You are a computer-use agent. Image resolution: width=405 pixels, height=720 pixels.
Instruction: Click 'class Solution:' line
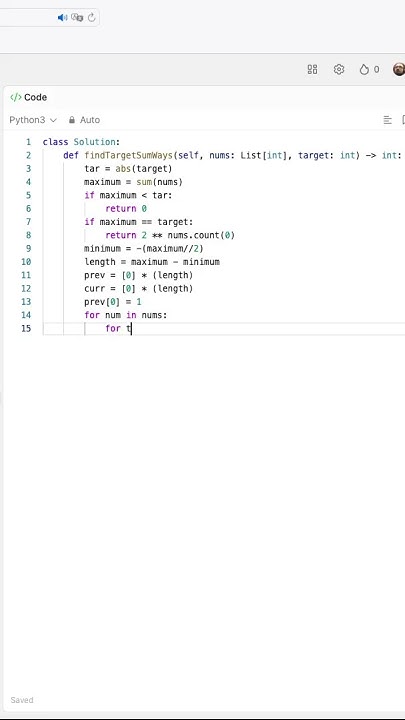(81, 142)
